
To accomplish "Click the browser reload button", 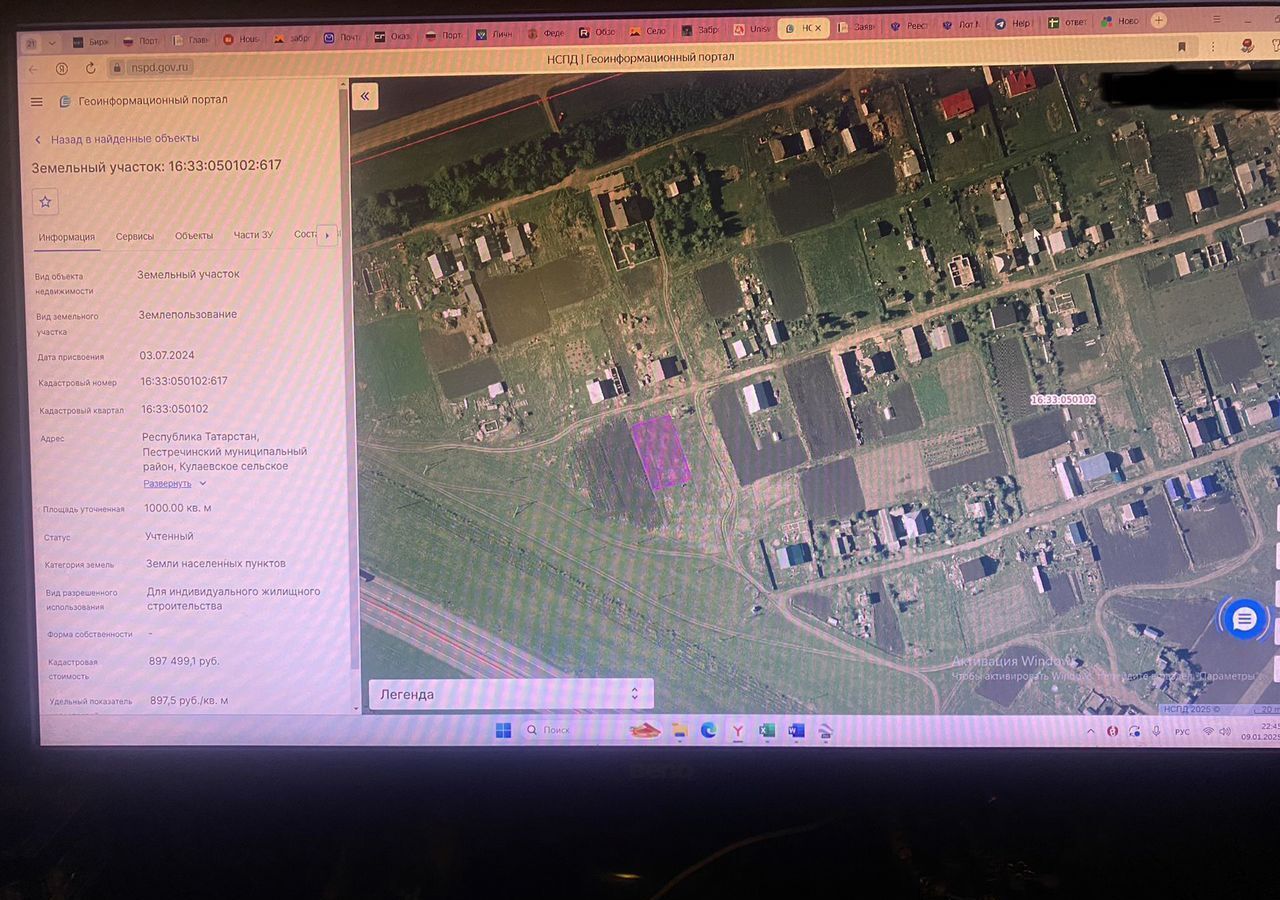I will click(91, 69).
